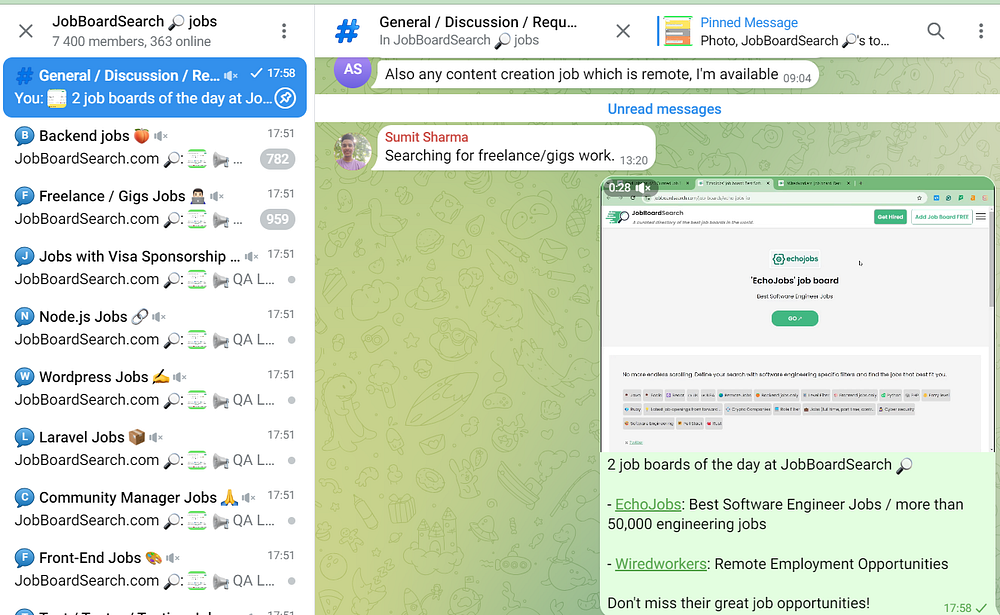Jump to Unread messages divider

(664, 109)
